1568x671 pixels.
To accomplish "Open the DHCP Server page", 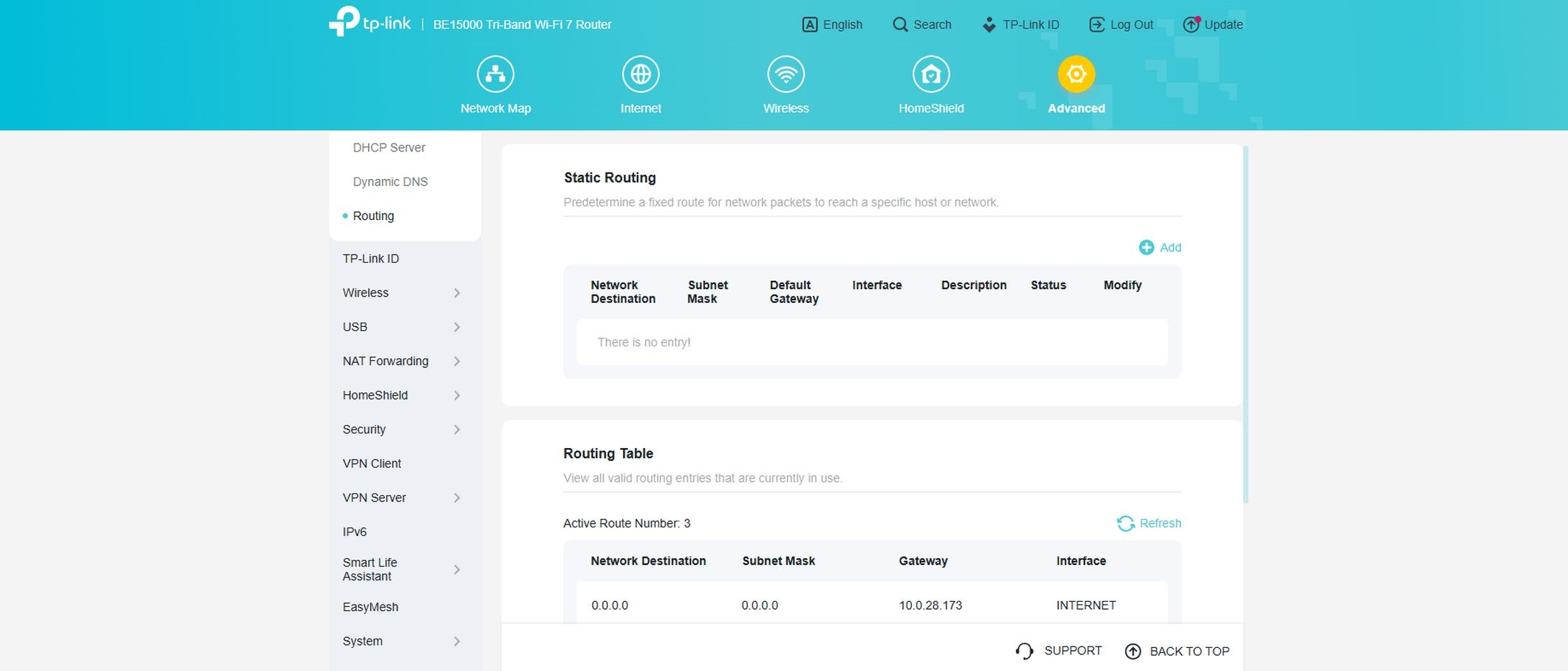I will pyautogui.click(x=389, y=147).
